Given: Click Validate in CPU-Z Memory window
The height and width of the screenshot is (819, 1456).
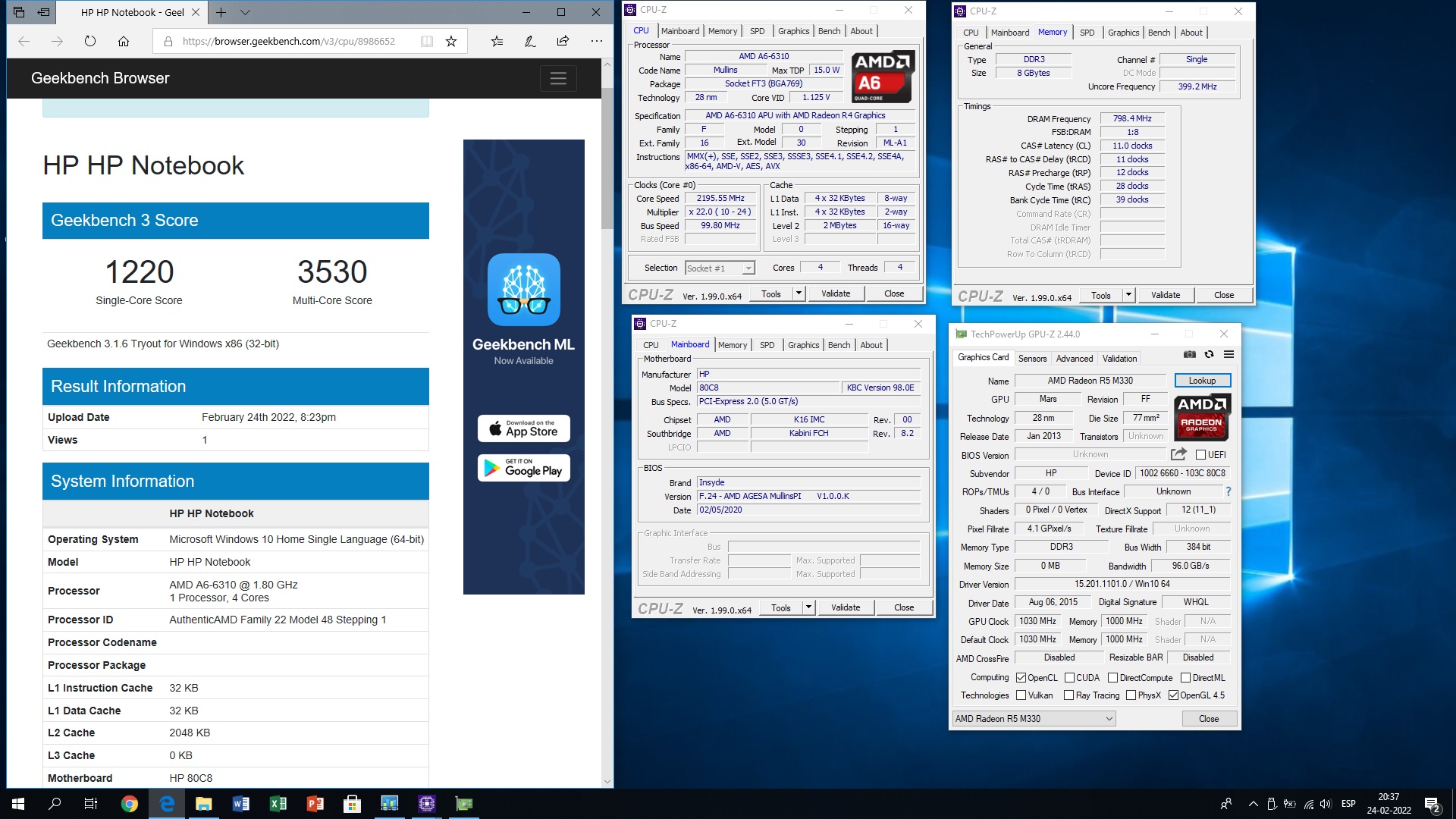Looking at the screenshot, I should click(x=1166, y=295).
